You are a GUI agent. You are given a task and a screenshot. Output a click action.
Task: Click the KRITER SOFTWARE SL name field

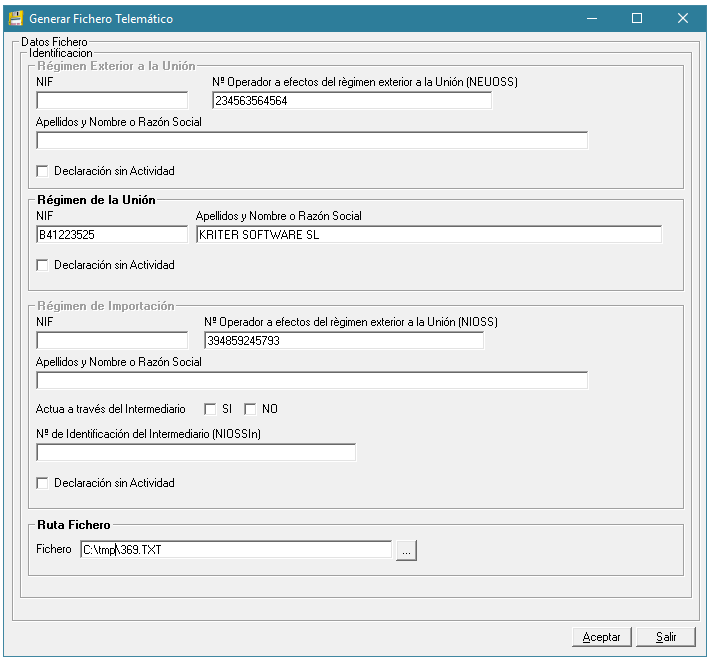[429, 235]
